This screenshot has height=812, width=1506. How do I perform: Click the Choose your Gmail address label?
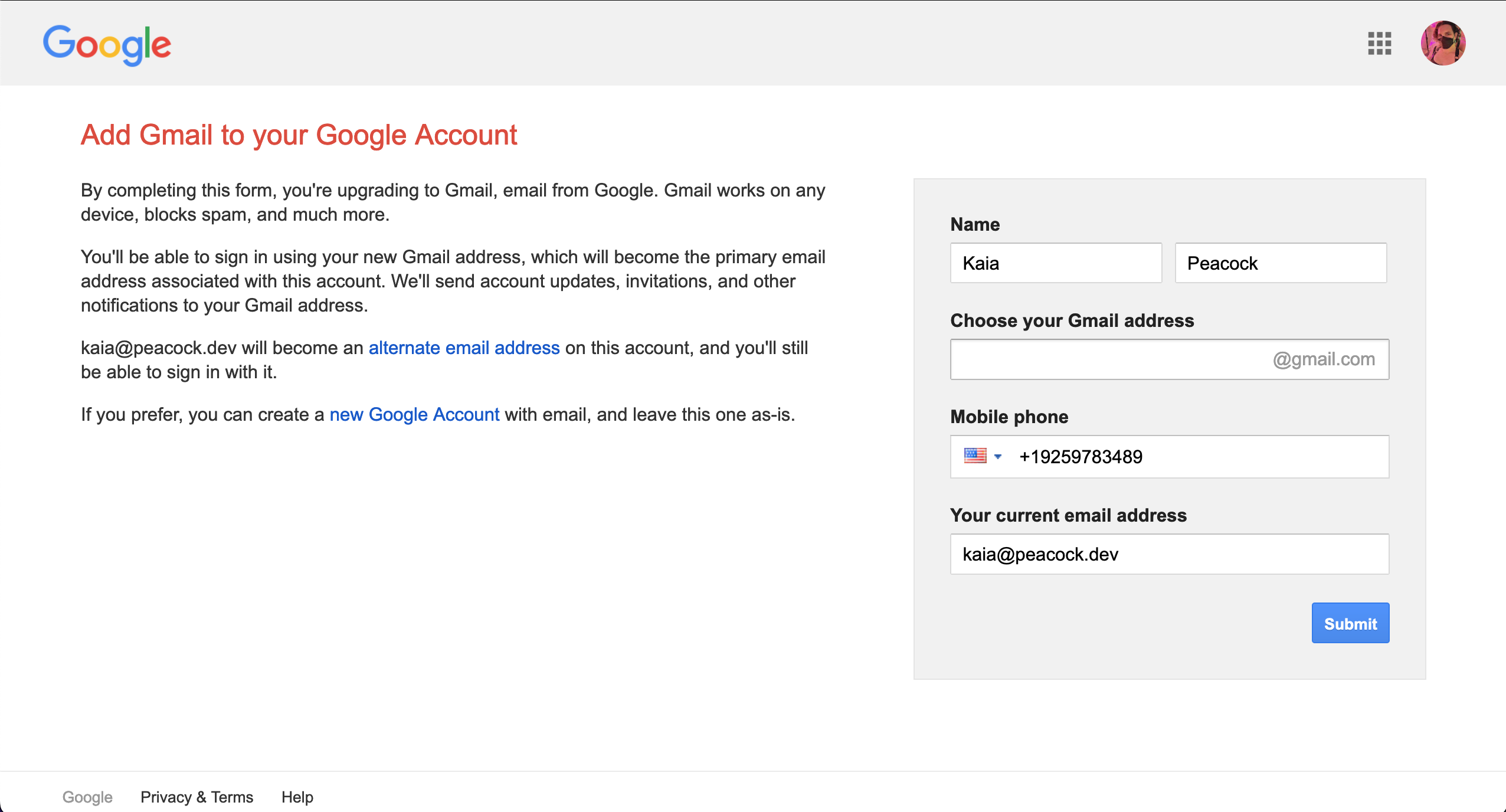tap(1072, 320)
